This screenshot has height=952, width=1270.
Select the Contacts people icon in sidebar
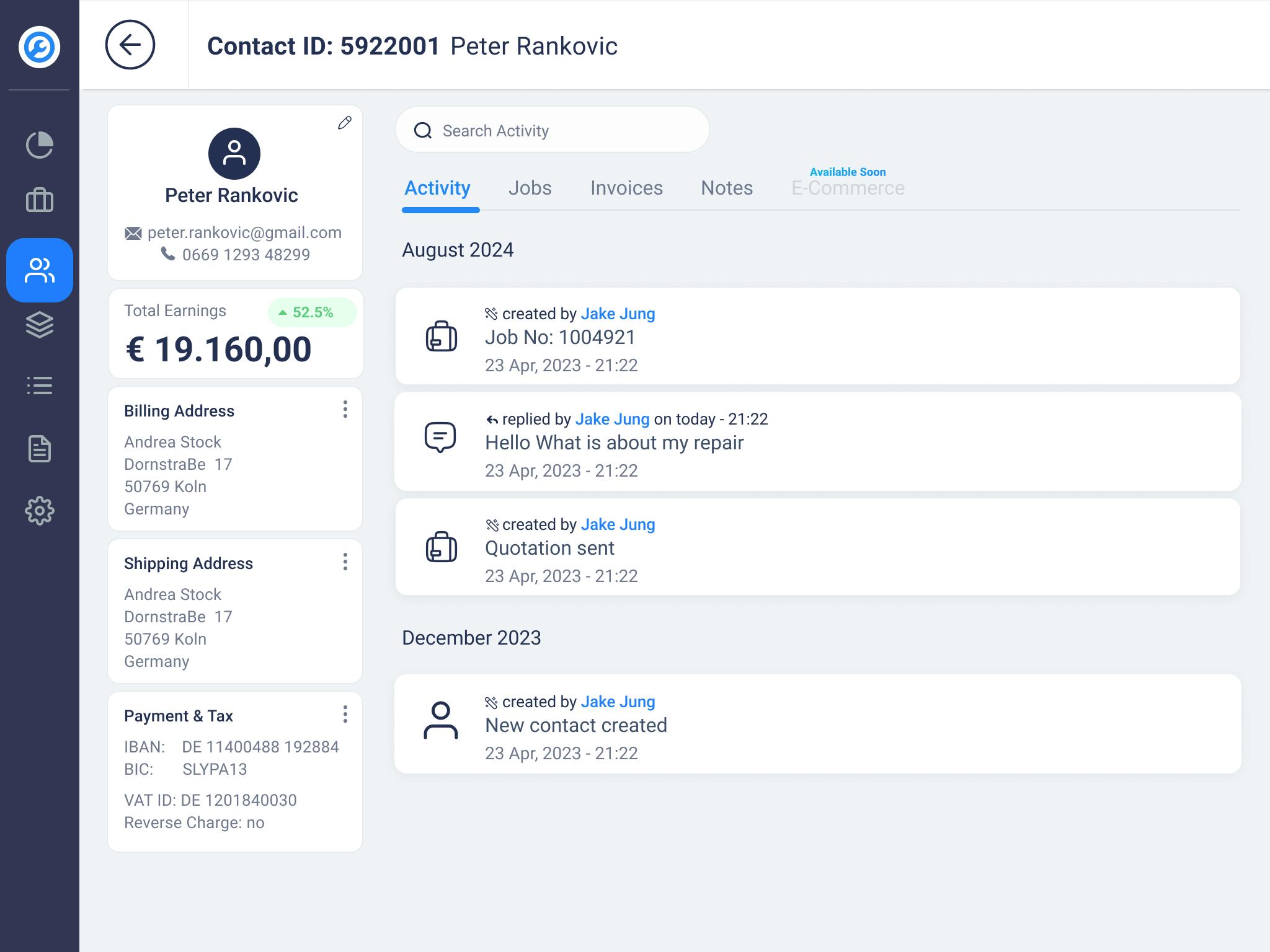pos(39,270)
